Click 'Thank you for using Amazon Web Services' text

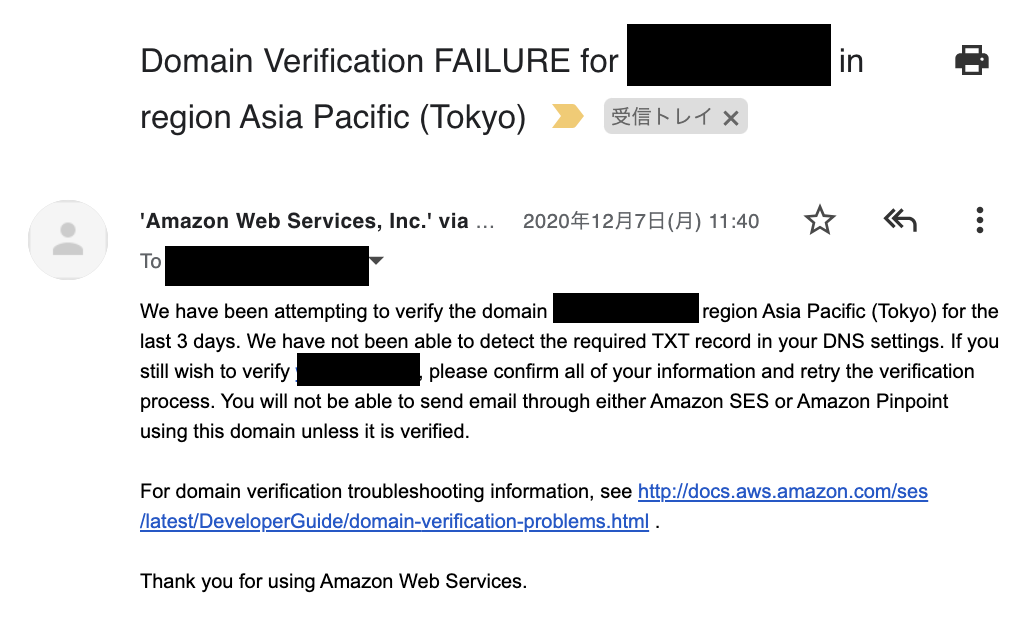coord(333,581)
